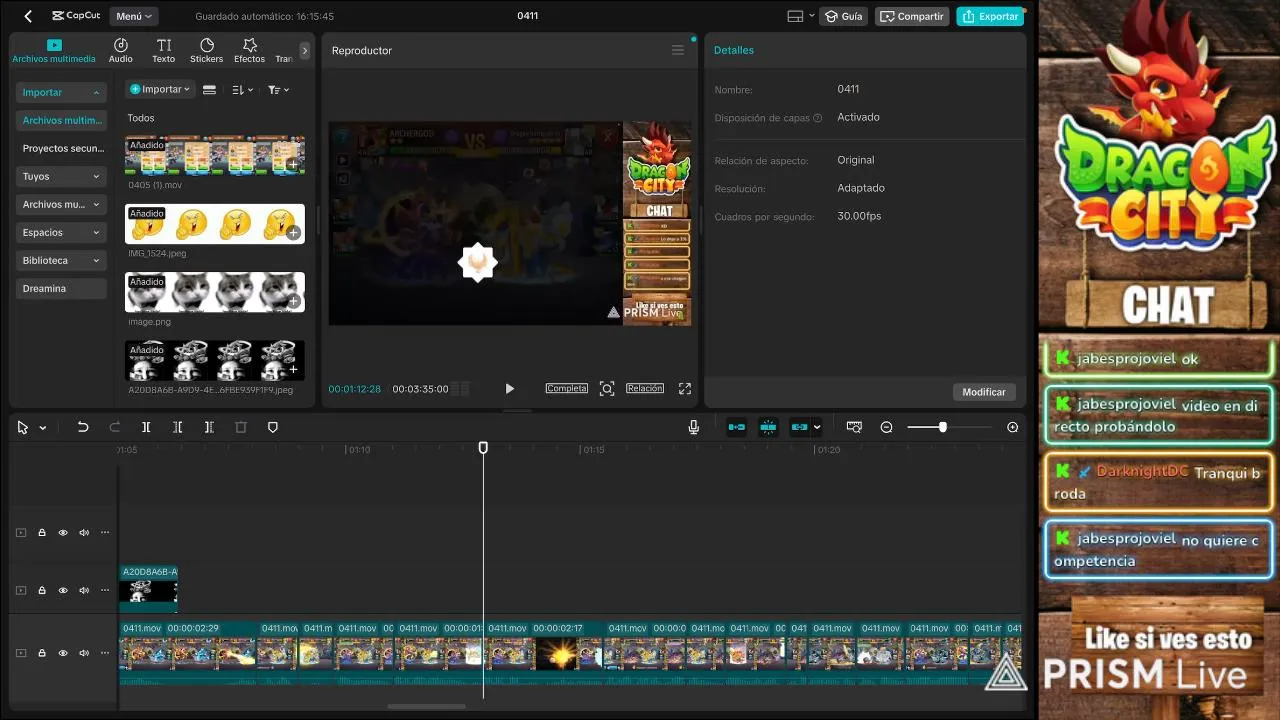The width and height of the screenshot is (1280, 720).
Task: Go back using the top-left arrow
Action: pos(28,16)
